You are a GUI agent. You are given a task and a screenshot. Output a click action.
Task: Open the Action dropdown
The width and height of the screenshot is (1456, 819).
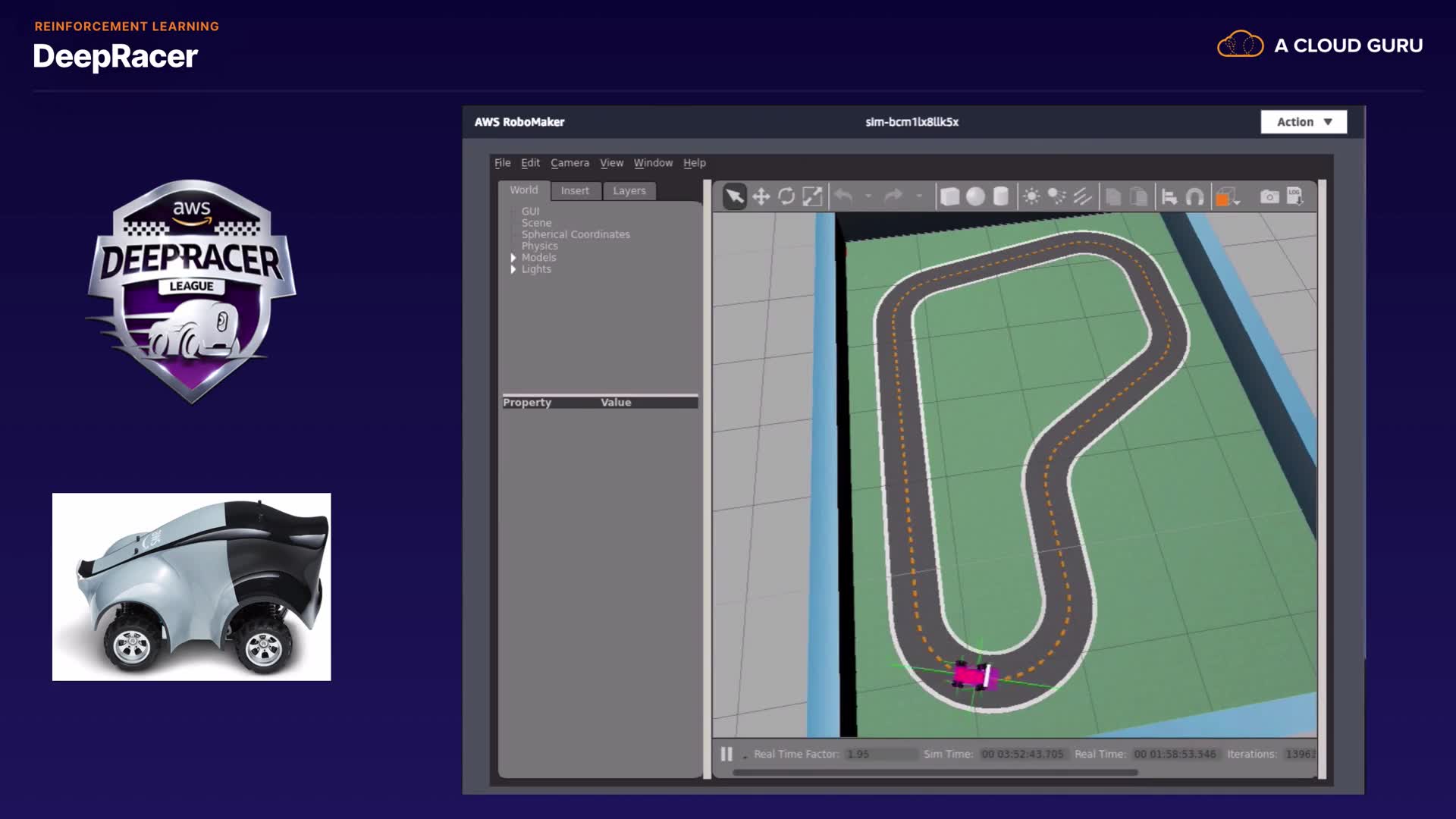pyautogui.click(x=1304, y=122)
